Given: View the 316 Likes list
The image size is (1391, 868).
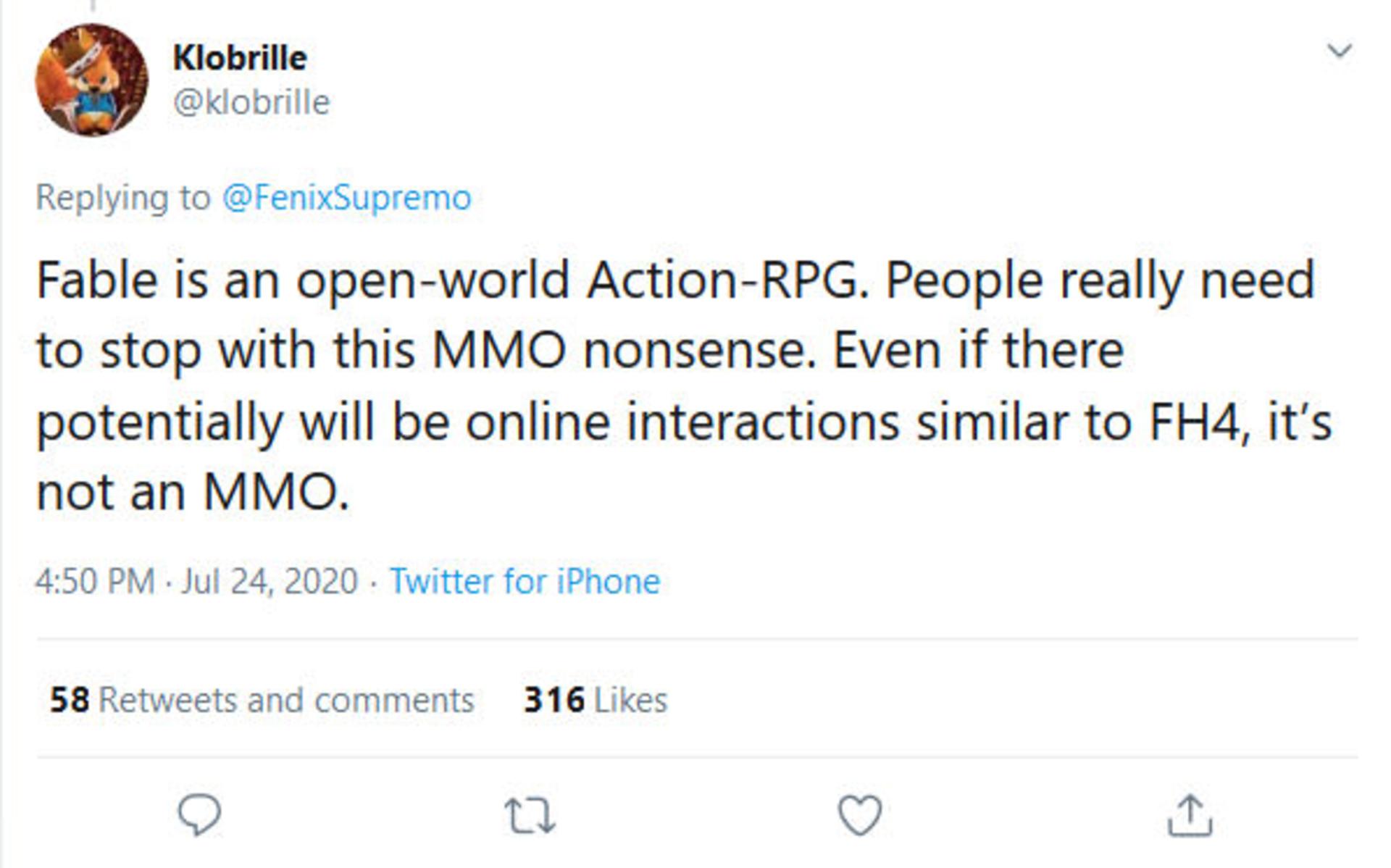Looking at the screenshot, I should [x=596, y=700].
